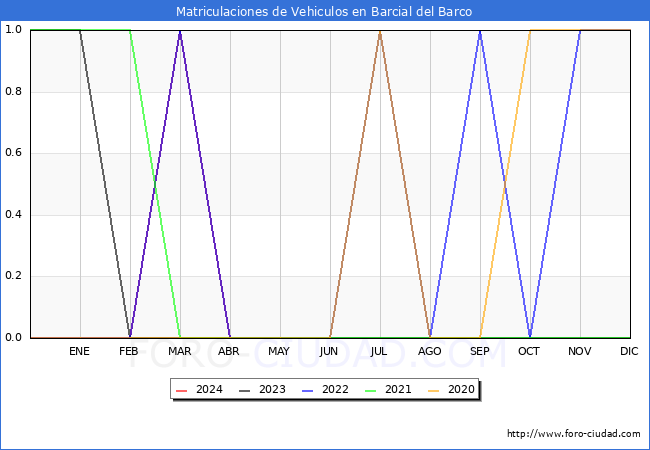Viewport: 650px width, 450px height.
Task: Click the 1.0 y-axis value
Action: pos(13,30)
